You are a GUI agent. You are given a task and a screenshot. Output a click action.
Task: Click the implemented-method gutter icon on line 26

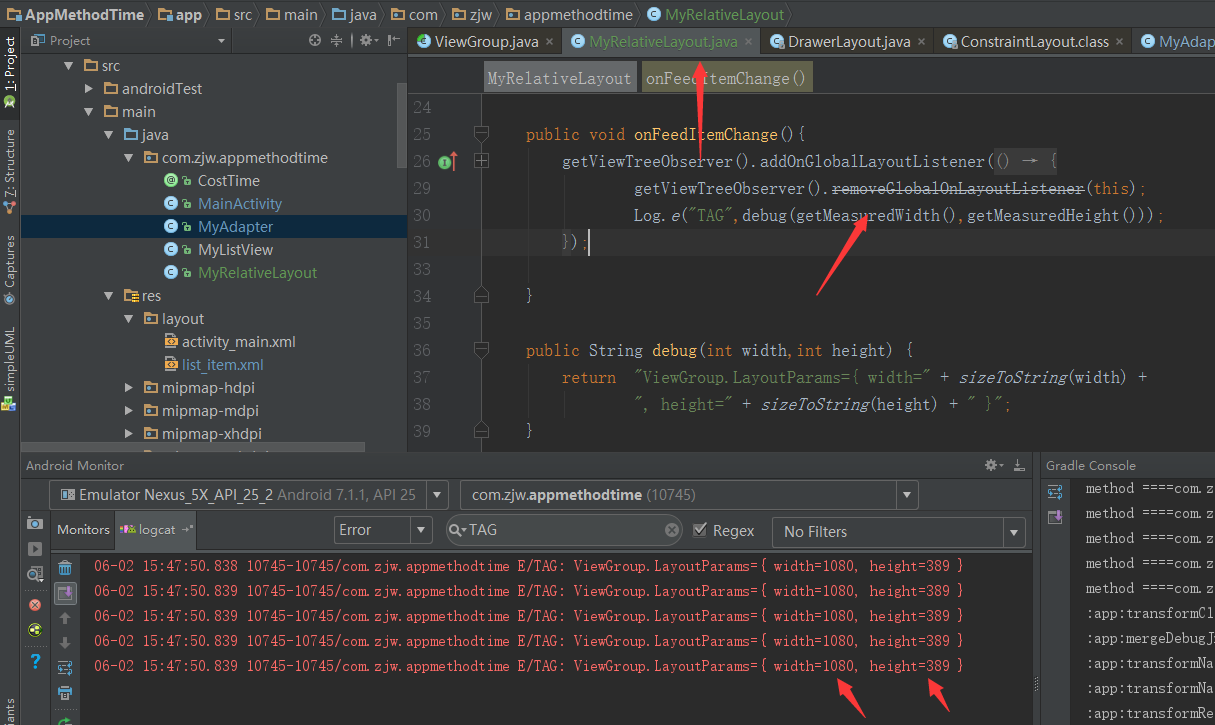point(448,160)
